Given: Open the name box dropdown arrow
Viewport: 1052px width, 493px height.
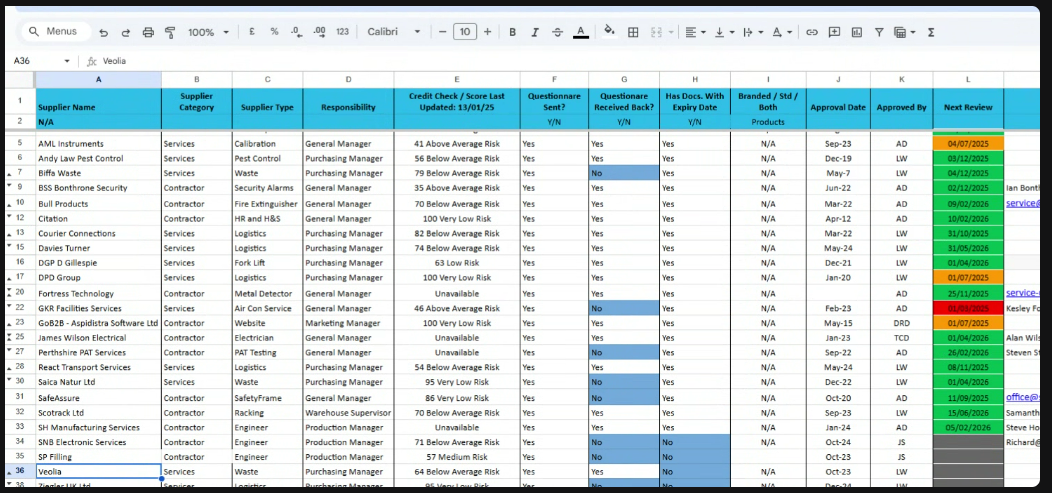Looking at the screenshot, I should 67,61.
